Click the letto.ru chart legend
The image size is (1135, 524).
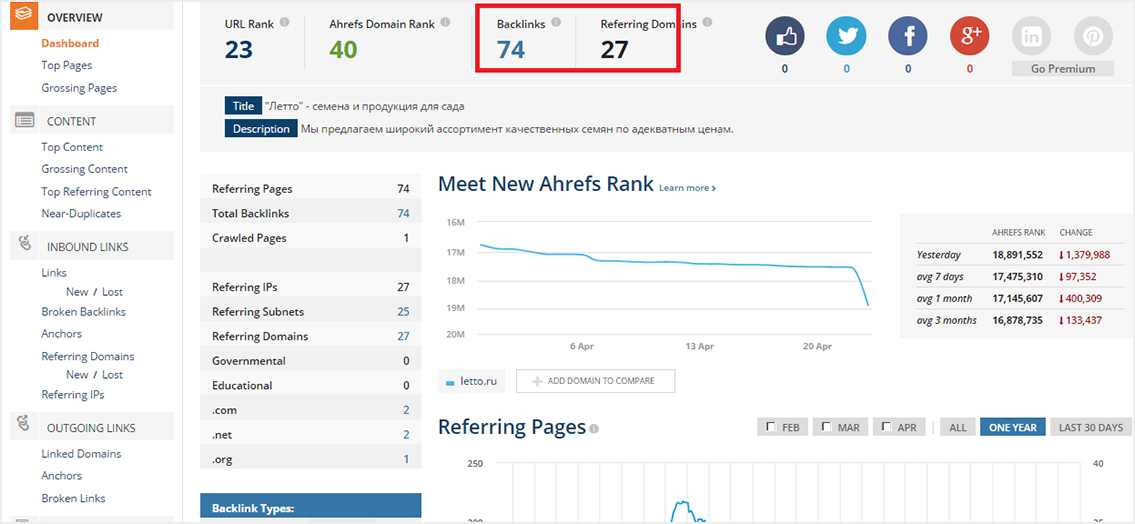[472, 381]
